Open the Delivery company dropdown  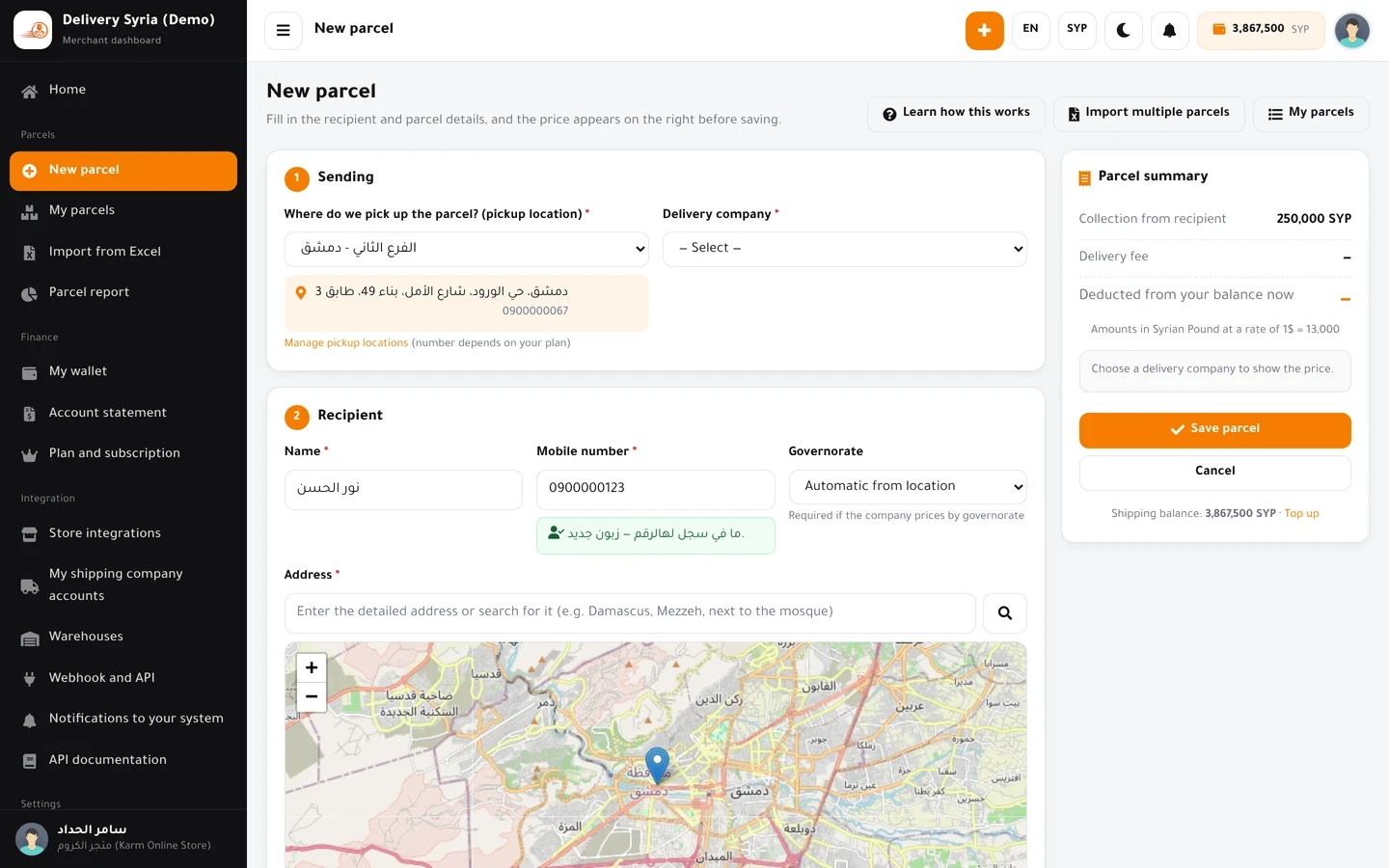[845, 249]
